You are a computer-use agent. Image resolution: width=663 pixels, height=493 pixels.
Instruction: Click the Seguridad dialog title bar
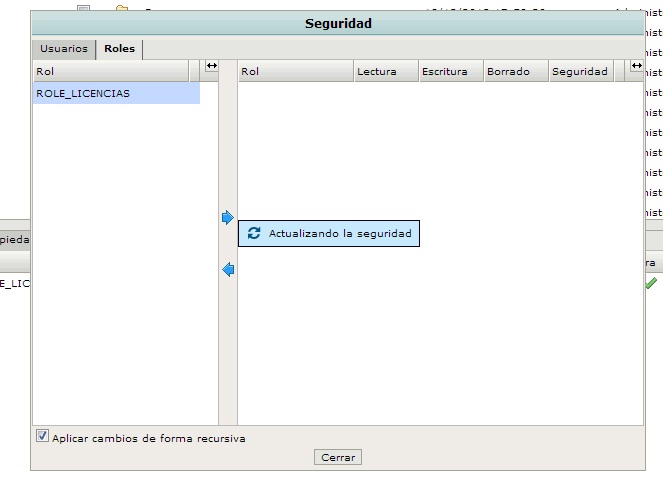click(x=337, y=23)
